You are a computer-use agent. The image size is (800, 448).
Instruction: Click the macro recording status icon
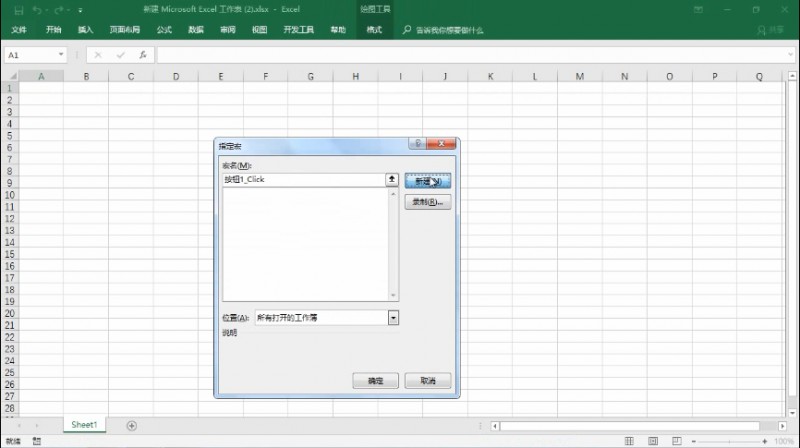pyautogui.click(x=37, y=441)
